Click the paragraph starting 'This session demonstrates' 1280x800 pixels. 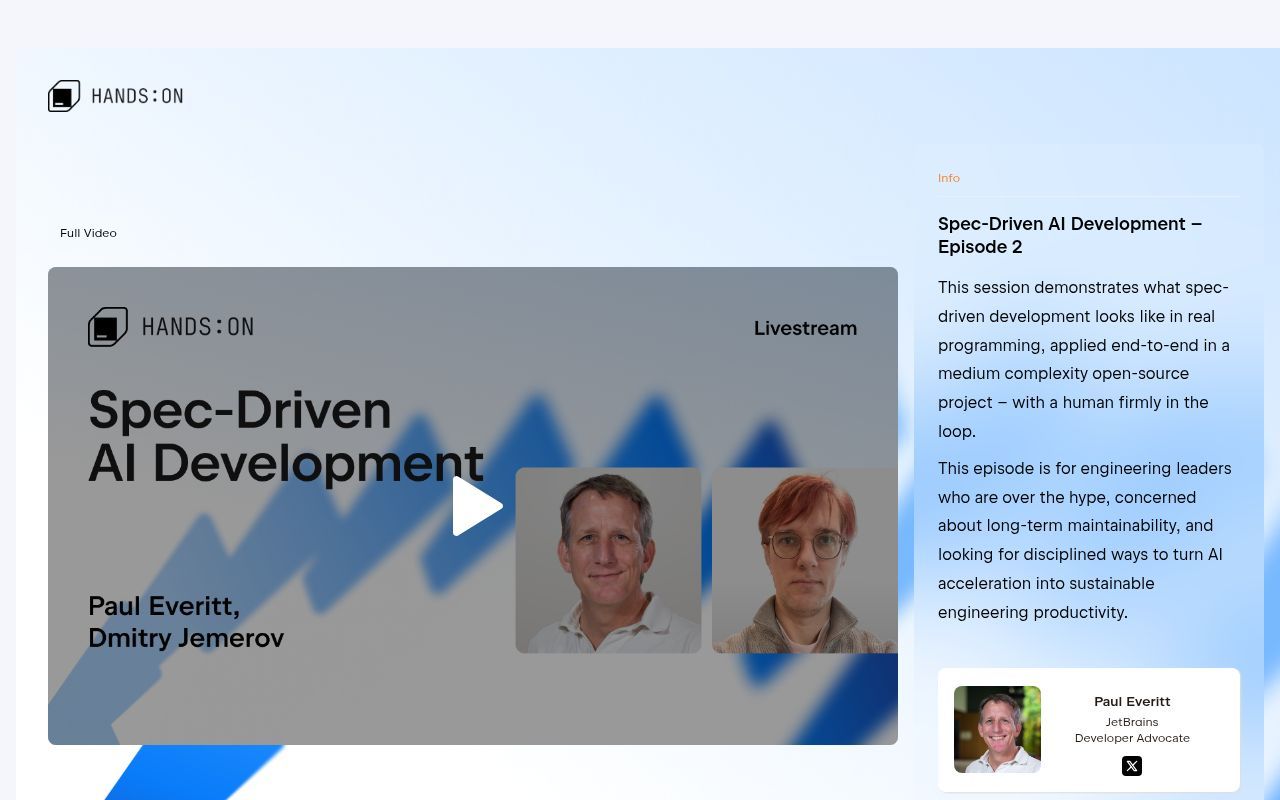pyautogui.click(x=1085, y=359)
